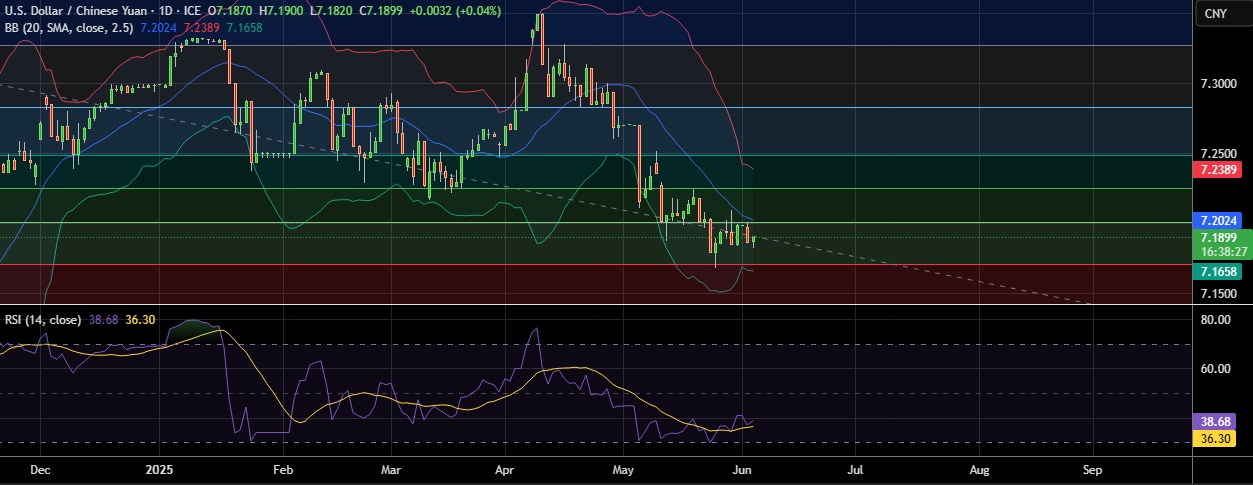Click the 2025 label on time axis

click(x=160, y=468)
